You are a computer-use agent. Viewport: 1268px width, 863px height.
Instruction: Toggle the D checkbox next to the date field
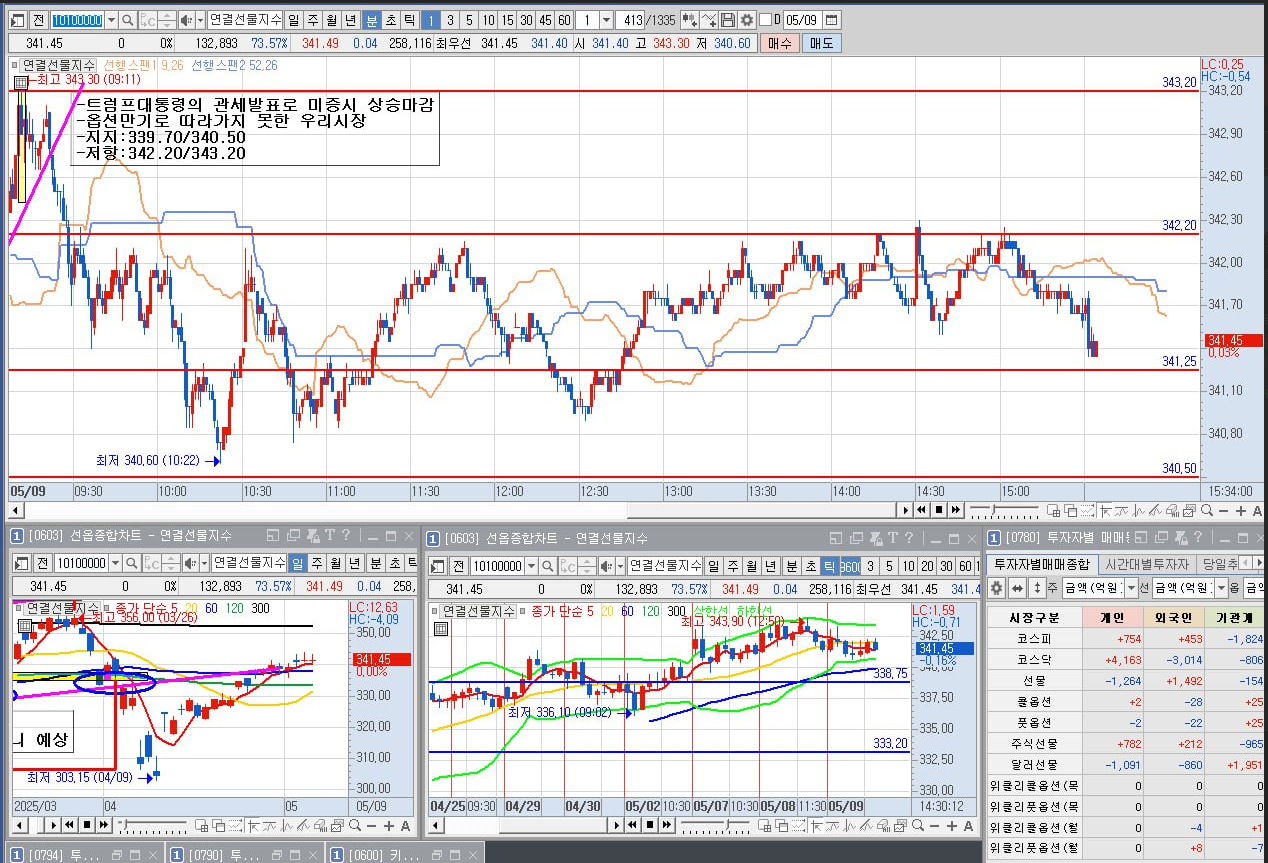click(765, 20)
